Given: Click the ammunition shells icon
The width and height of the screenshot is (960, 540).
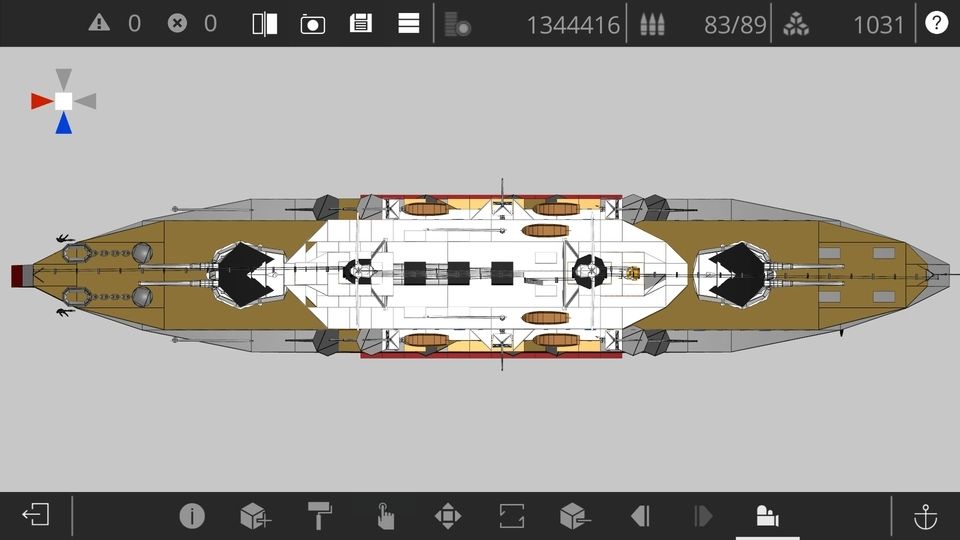Looking at the screenshot, I should [x=652, y=24].
